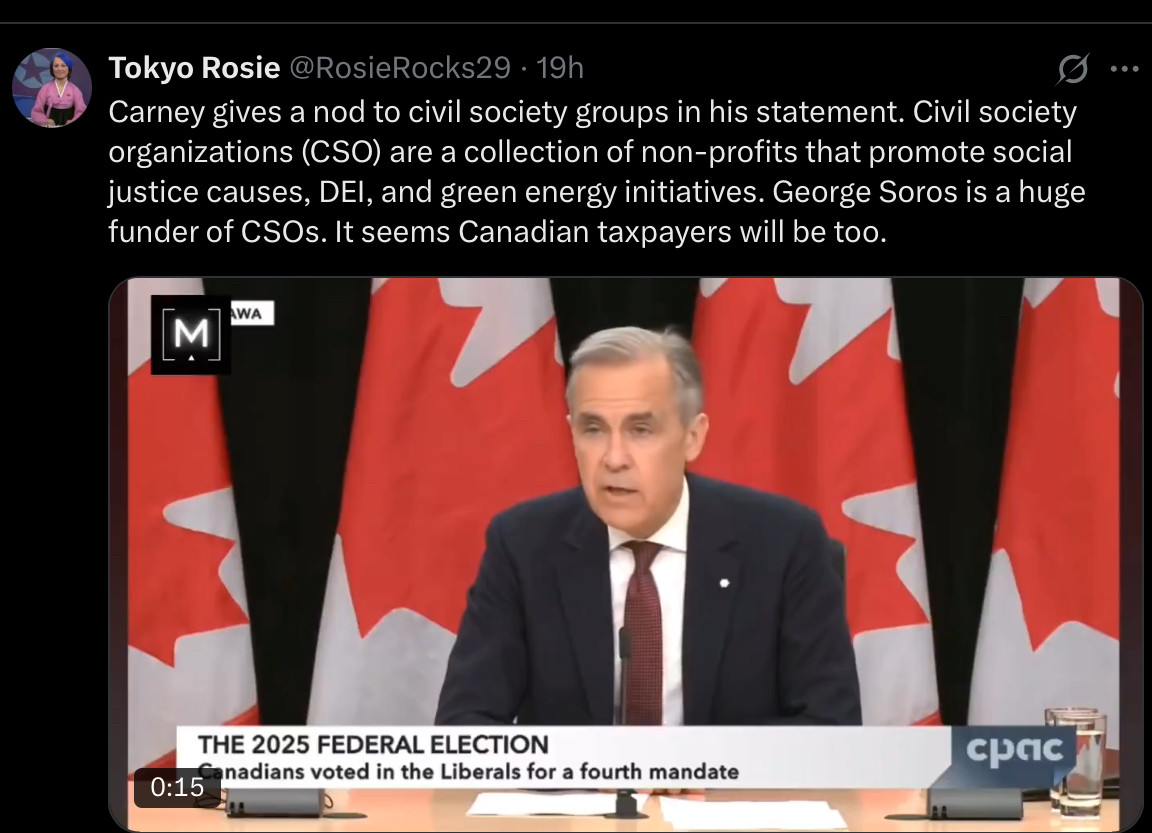Click the 0:15 video duration badge
This screenshot has height=833, width=1152.
[177, 788]
